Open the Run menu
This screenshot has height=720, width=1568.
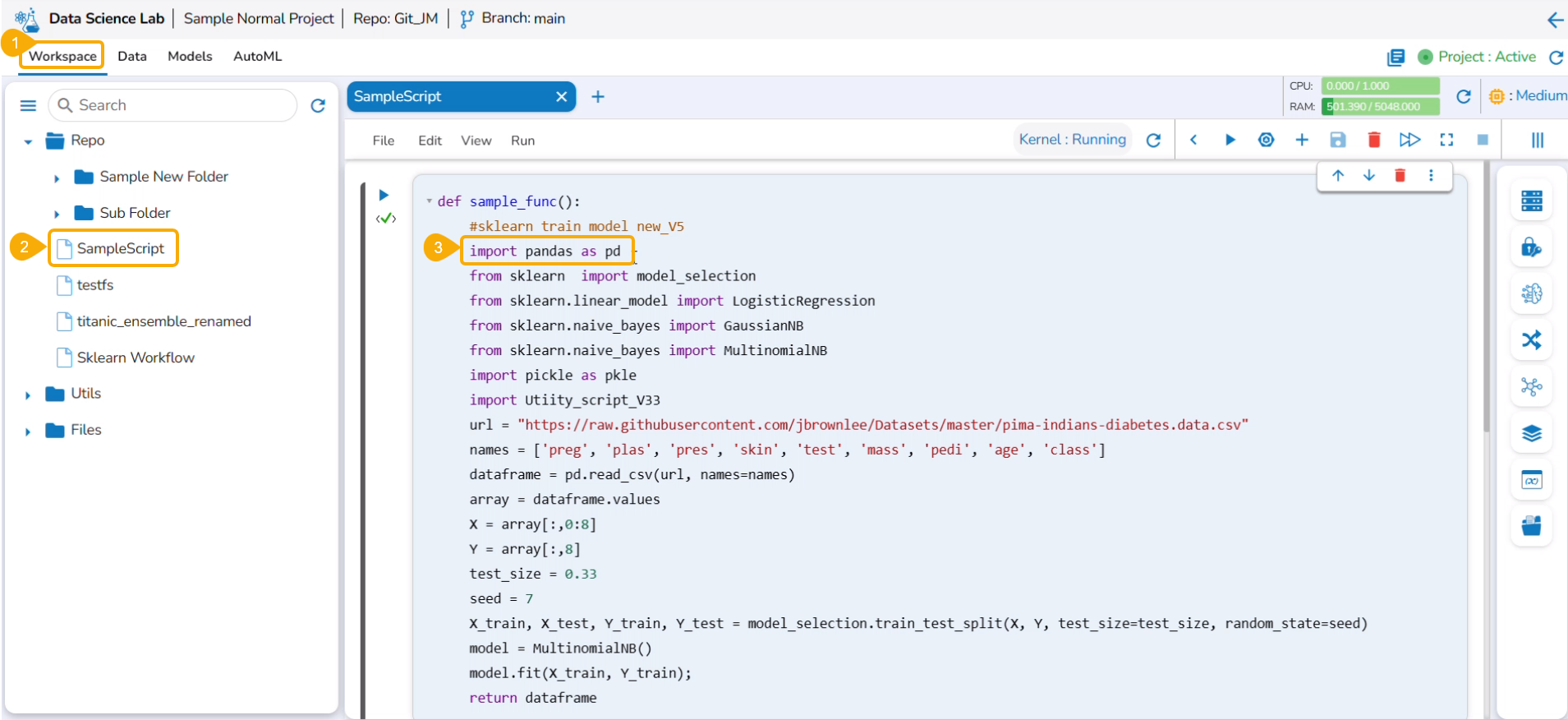(522, 141)
